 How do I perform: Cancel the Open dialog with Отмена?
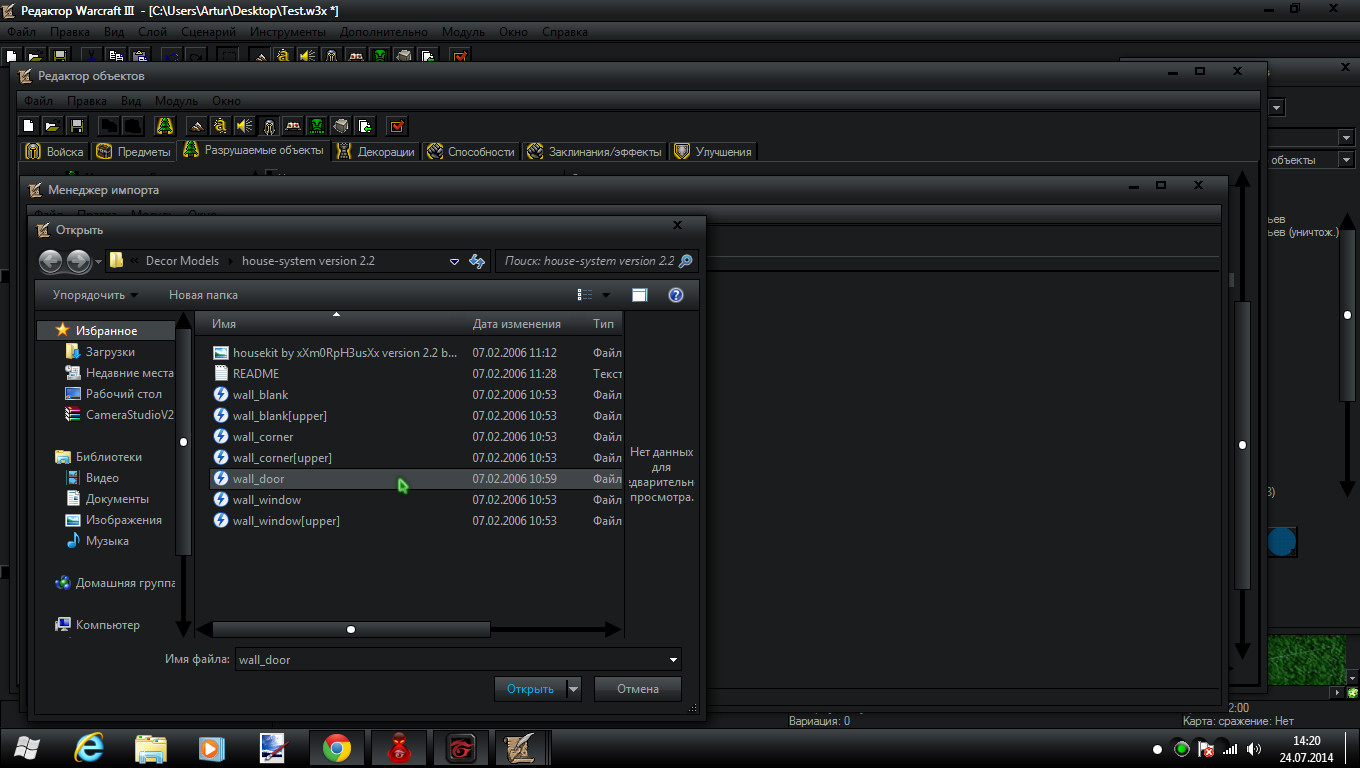tap(638, 689)
